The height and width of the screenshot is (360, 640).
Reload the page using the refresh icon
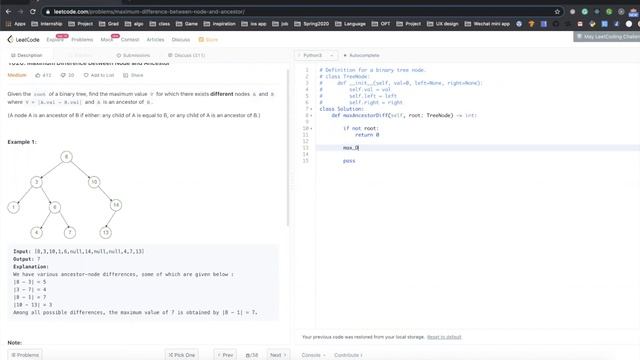(33, 12)
